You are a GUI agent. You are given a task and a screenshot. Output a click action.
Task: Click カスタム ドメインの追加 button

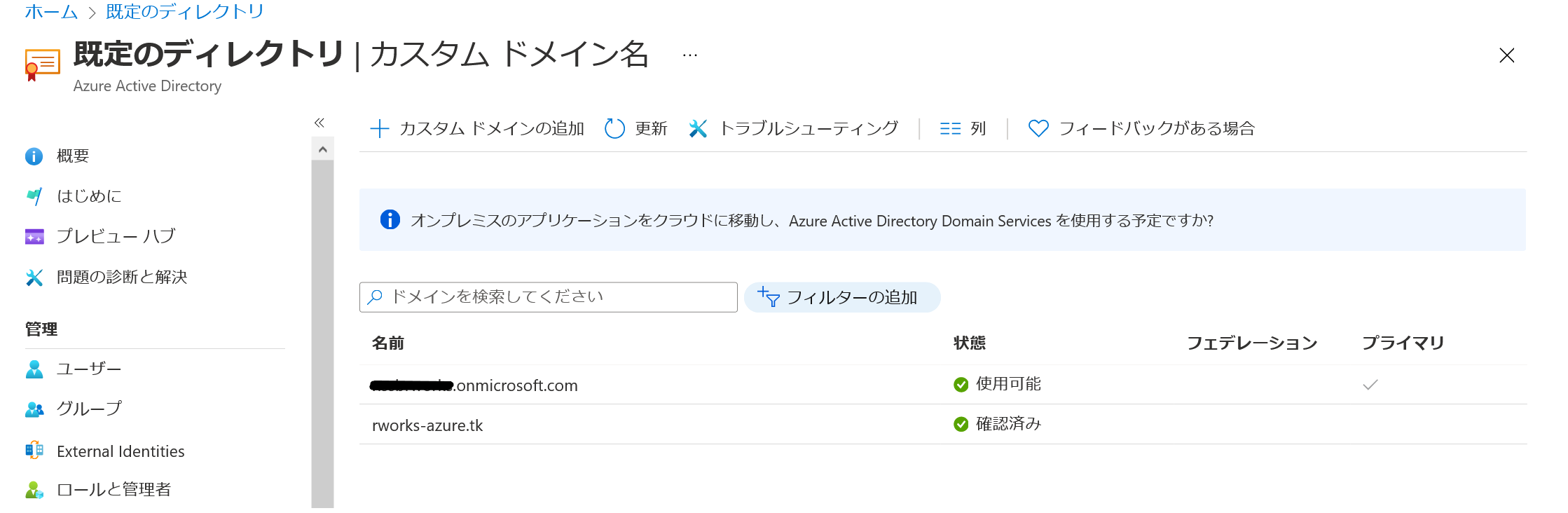point(477,128)
